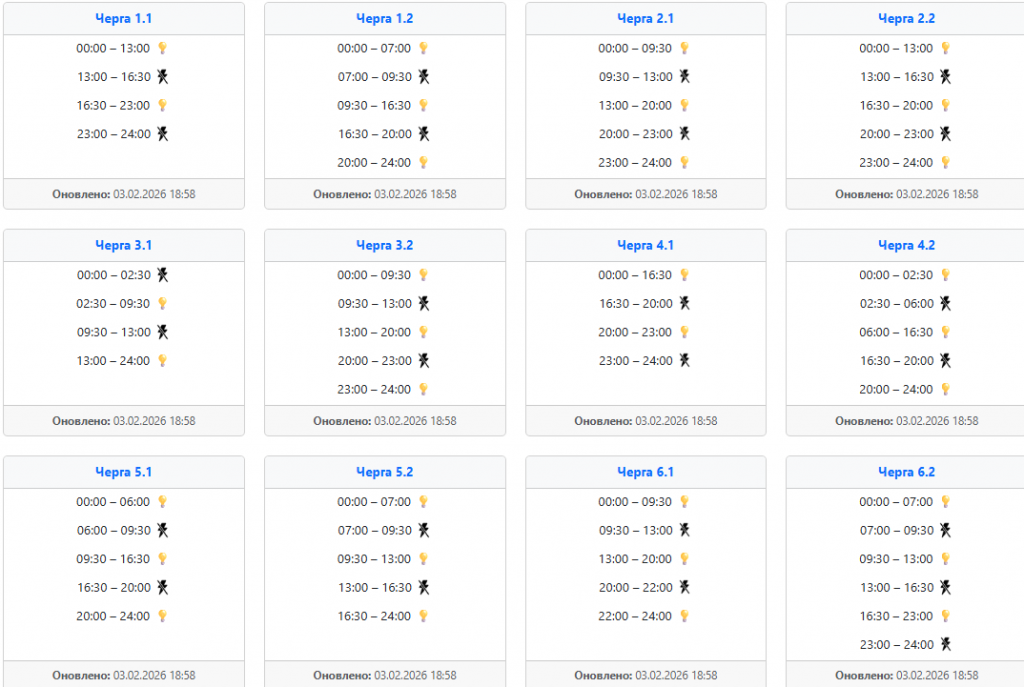Click the light bulb beside 16:30 – 24:00 in Черга 5.2
The height and width of the screenshot is (687, 1024).
[x=423, y=616]
